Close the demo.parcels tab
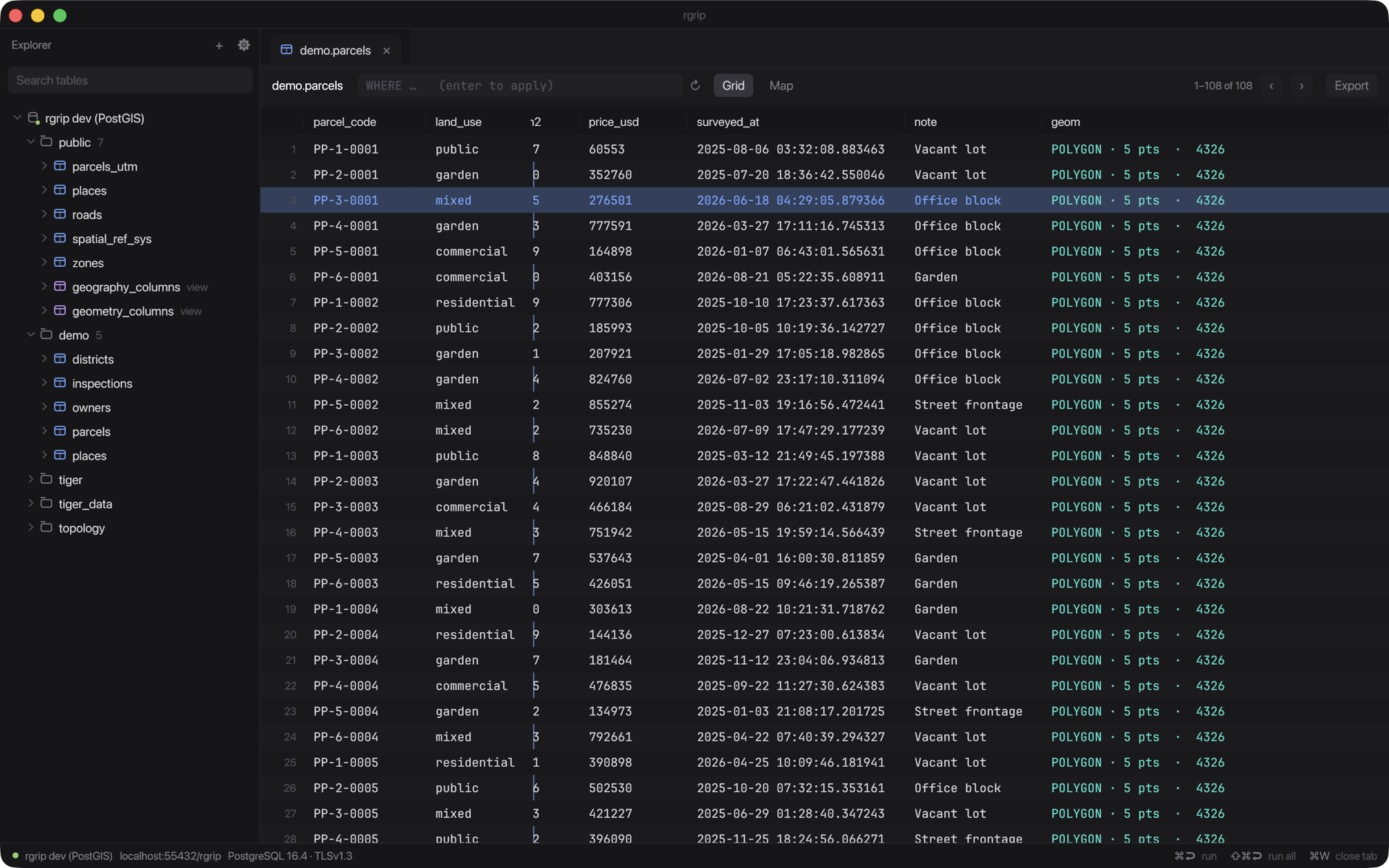This screenshot has height=868, width=1389. [386, 51]
